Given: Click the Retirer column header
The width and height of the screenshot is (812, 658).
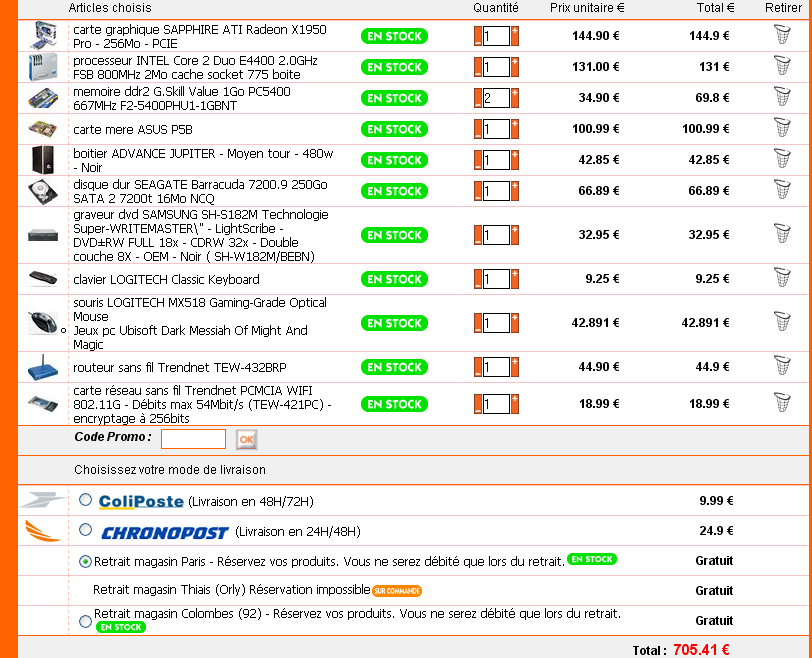Looking at the screenshot, I should click(x=783, y=8).
